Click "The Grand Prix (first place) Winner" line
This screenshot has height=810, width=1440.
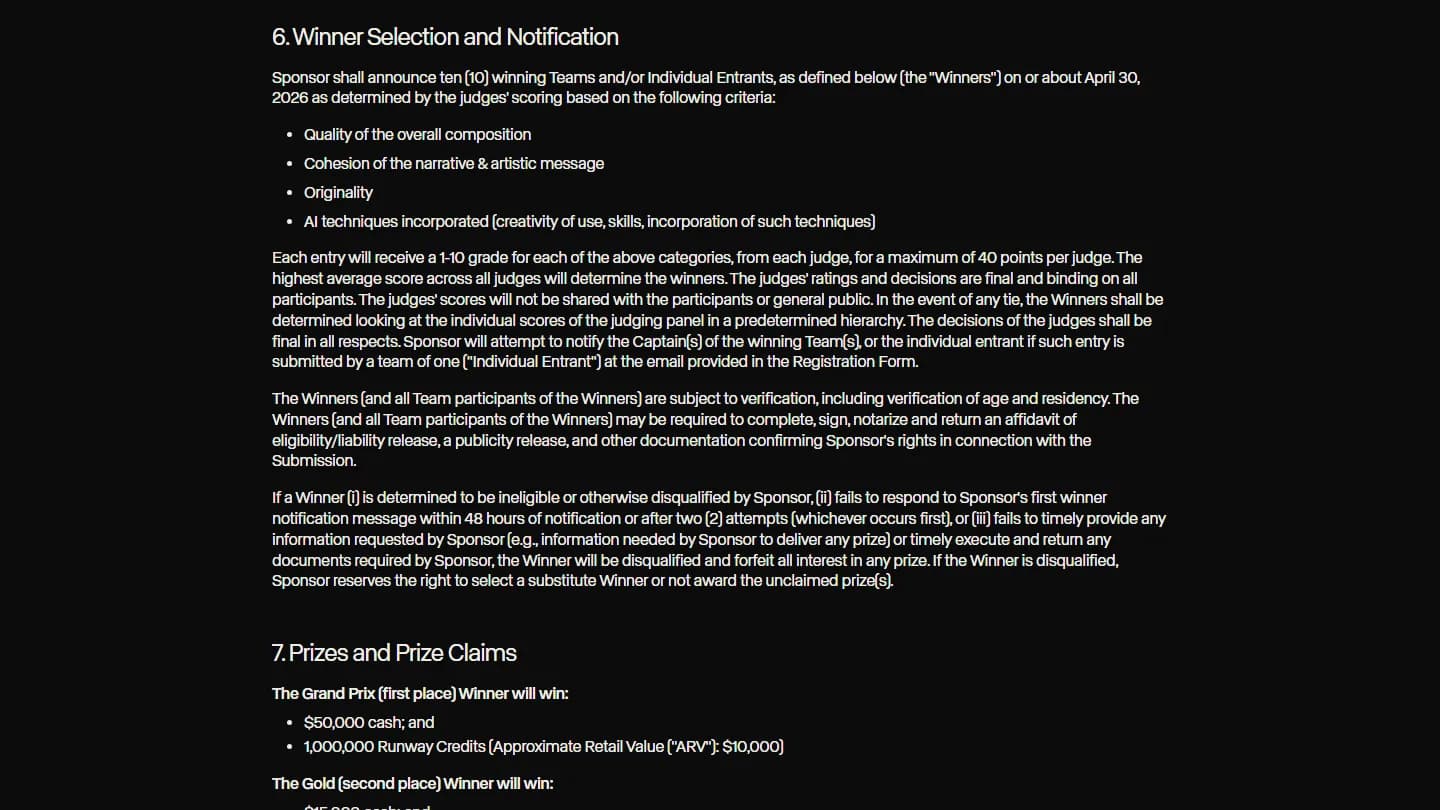pos(420,693)
